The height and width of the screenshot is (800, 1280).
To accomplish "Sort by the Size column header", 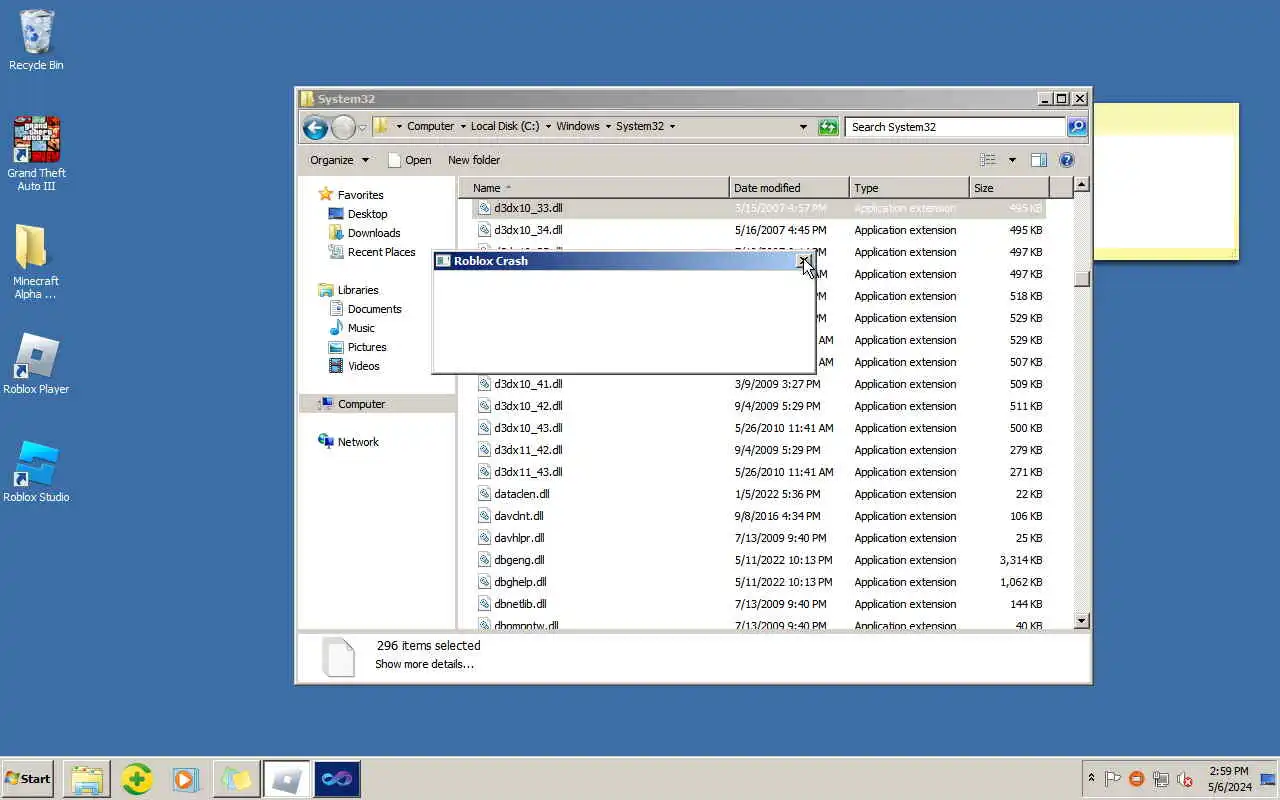I will pos(1010,188).
